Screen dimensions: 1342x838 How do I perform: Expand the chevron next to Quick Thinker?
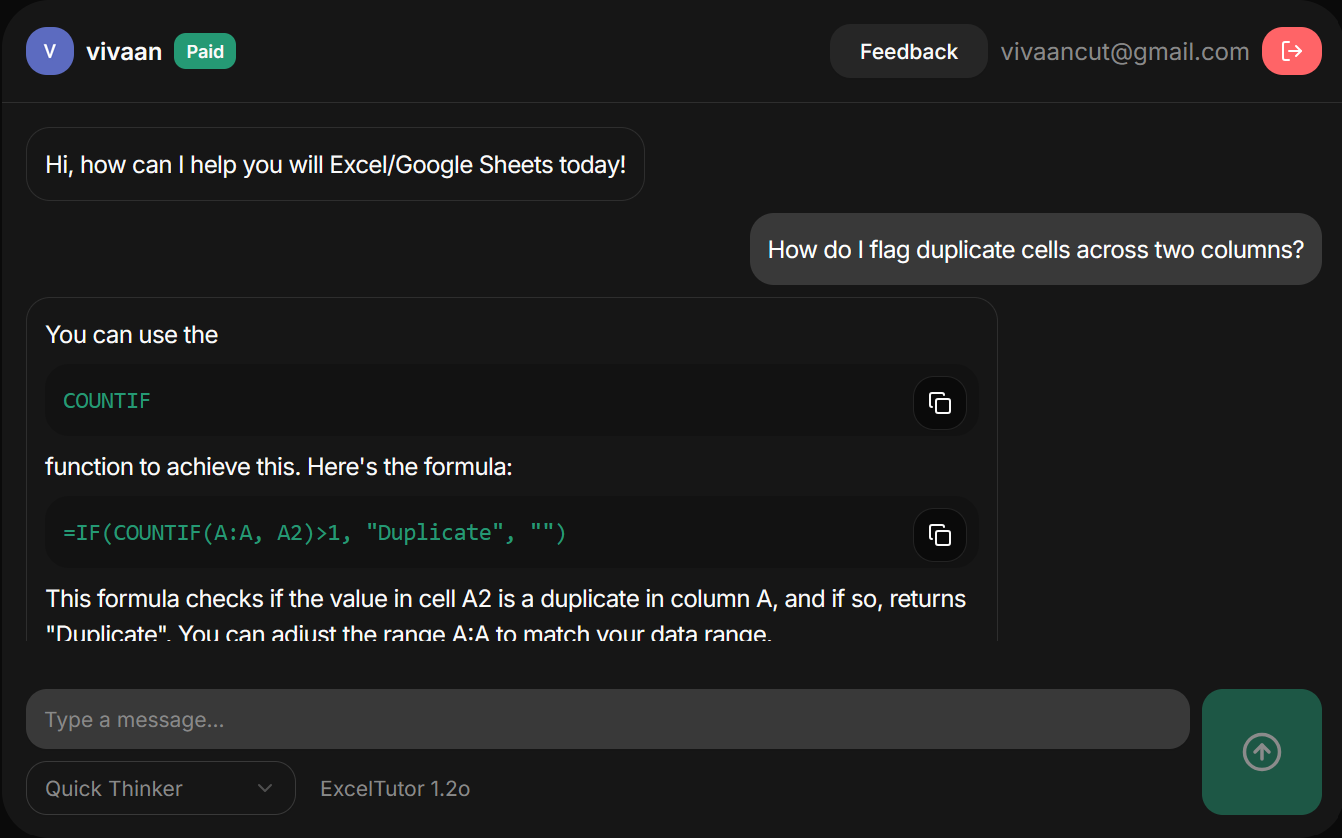point(266,788)
